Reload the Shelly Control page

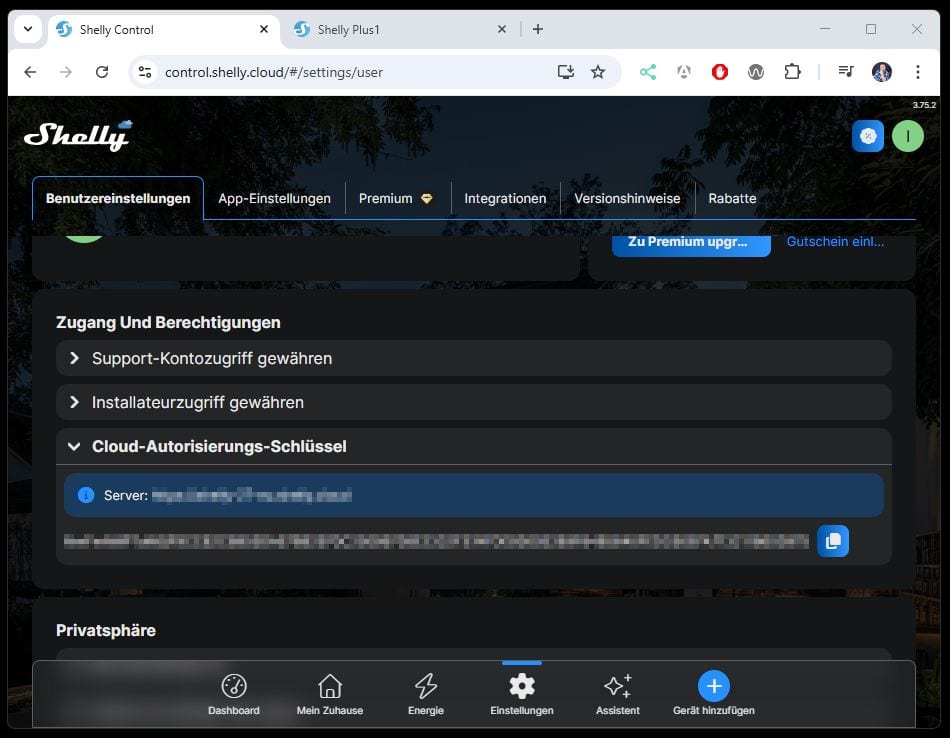103,72
